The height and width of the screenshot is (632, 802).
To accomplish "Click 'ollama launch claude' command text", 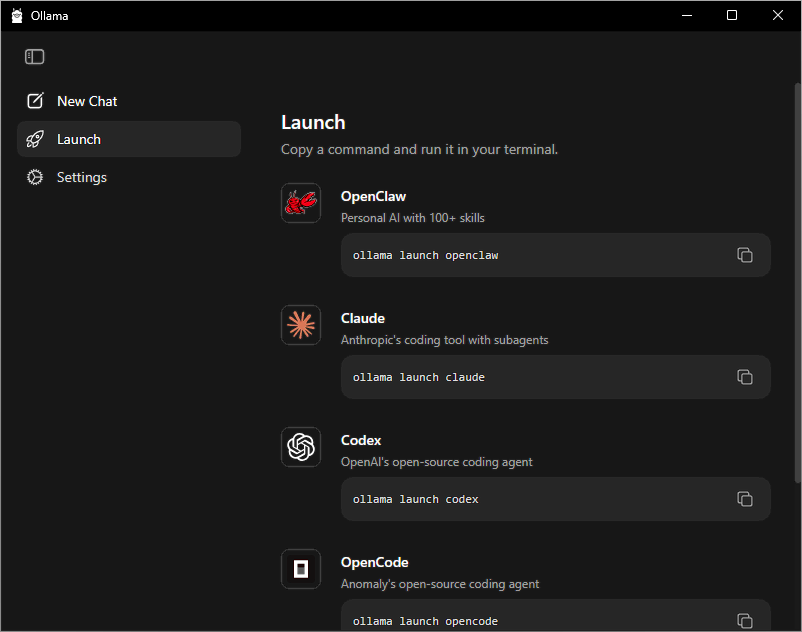I will pyautogui.click(x=419, y=377).
